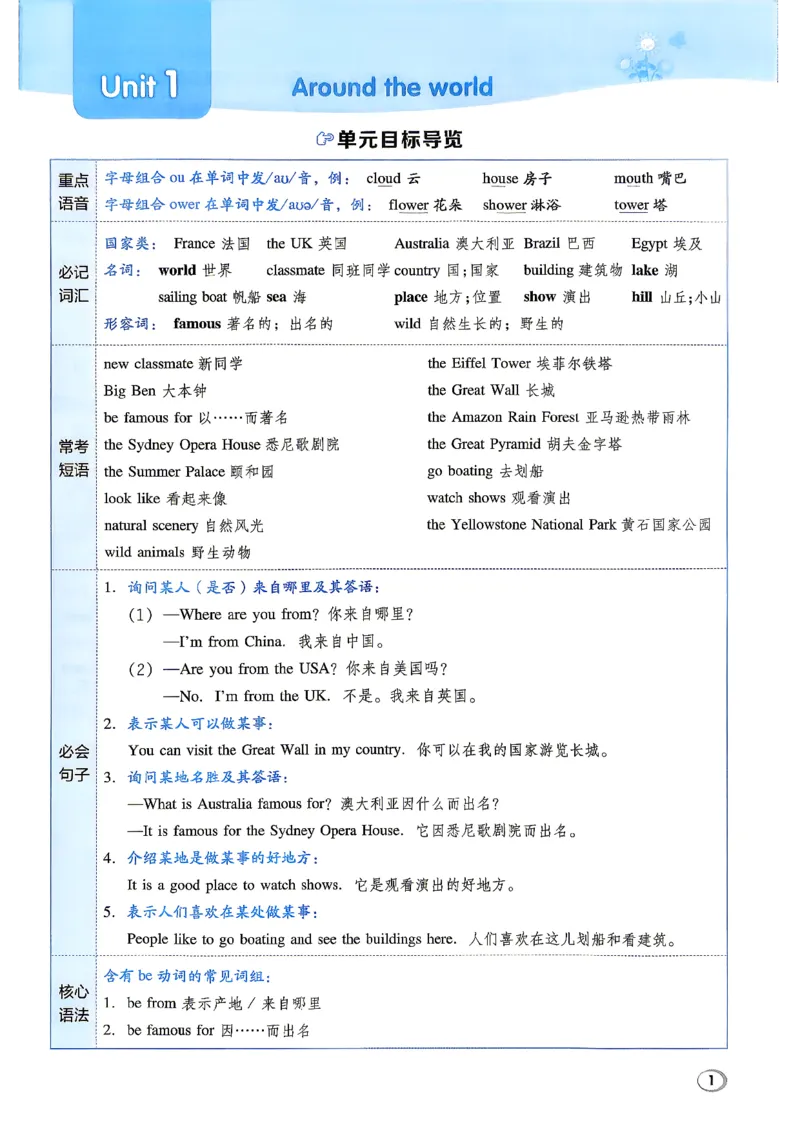Click the word 'world 世界'
This screenshot has width=800, height=1130.
click(195, 270)
